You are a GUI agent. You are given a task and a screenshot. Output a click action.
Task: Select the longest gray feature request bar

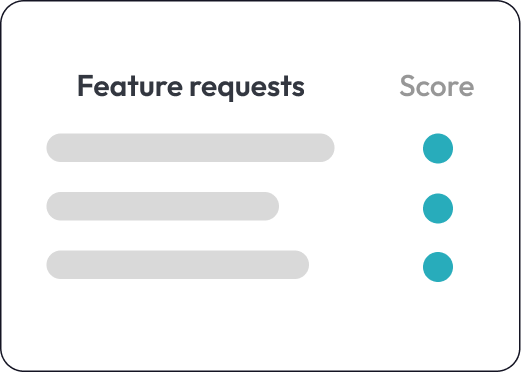[190, 148]
